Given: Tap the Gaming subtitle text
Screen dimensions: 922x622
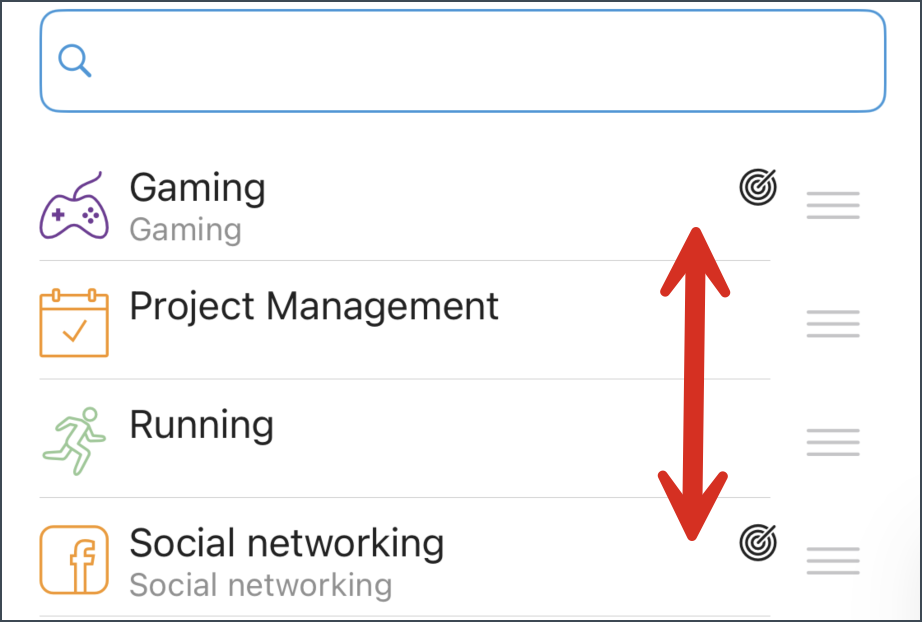Looking at the screenshot, I should click(x=185, y=229).
